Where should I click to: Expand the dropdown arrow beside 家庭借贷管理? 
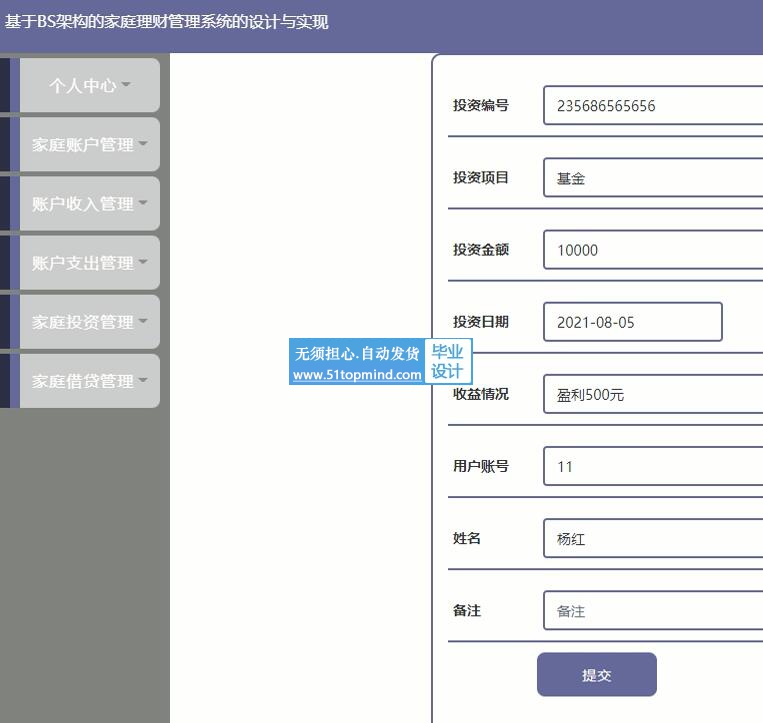(x=143, y=380)
